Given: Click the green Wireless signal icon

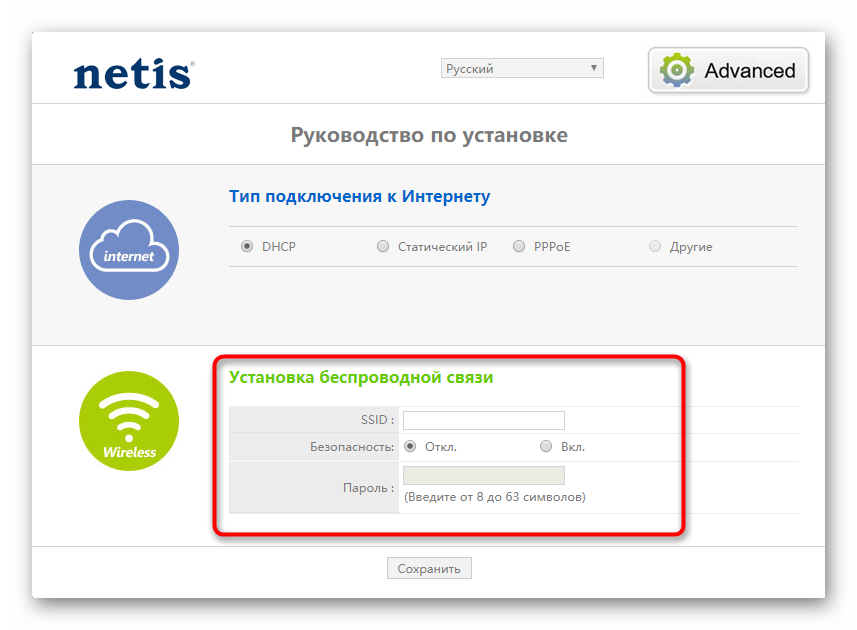Looking at the screenshot, I should pyautogui.click(x=129, y=421).
